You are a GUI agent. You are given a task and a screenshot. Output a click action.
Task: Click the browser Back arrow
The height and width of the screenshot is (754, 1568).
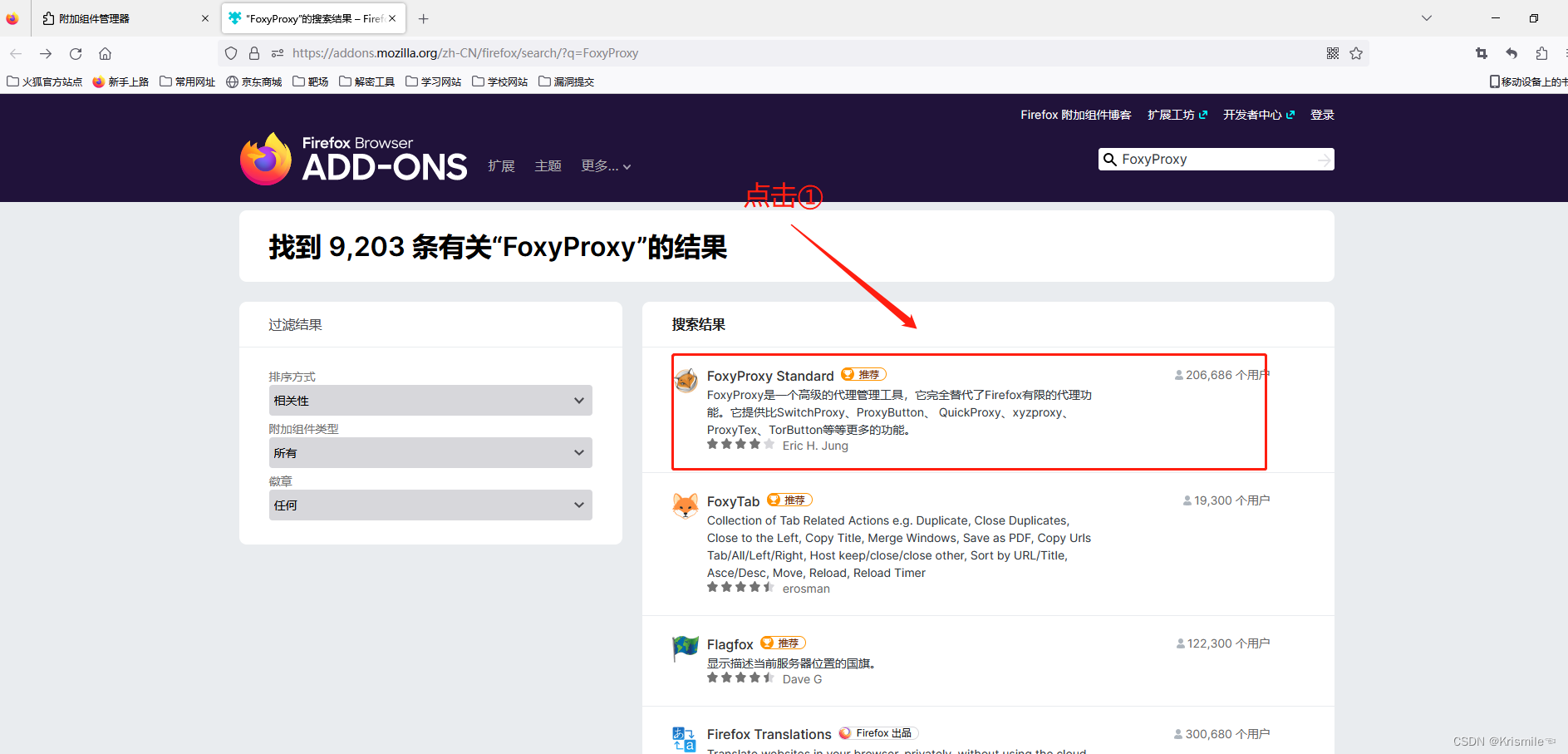(x=16, y=53)
